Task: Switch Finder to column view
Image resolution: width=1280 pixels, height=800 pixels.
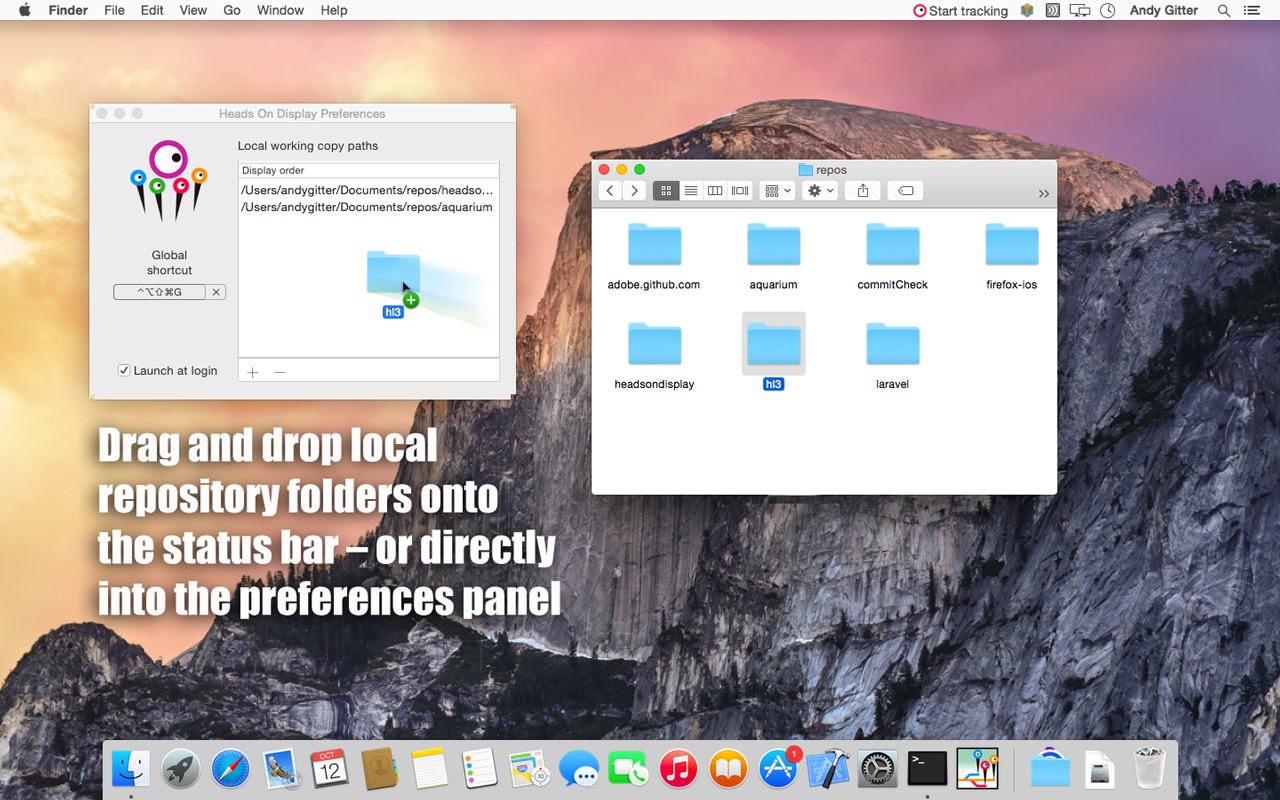Action: point(715,190)
